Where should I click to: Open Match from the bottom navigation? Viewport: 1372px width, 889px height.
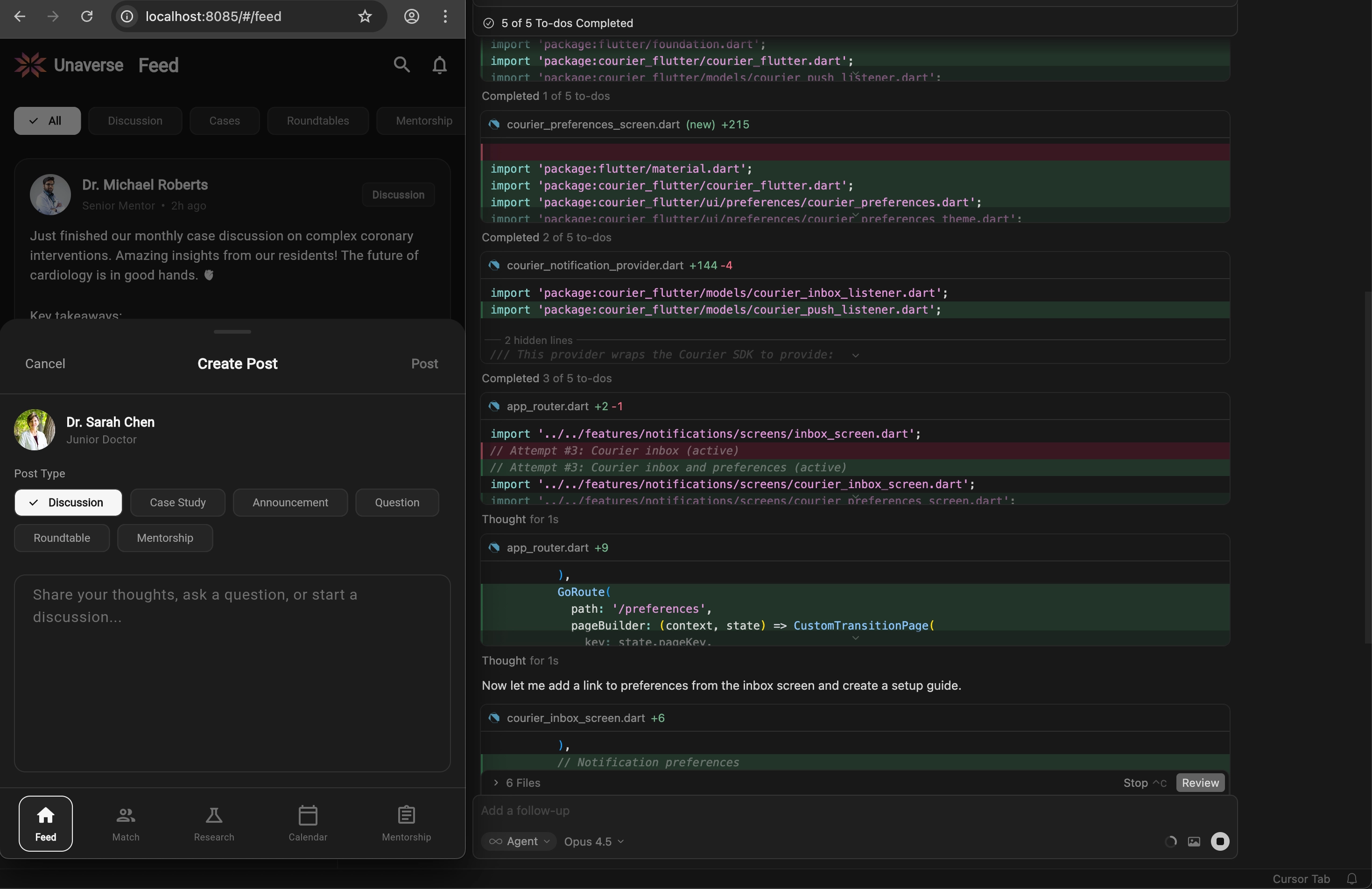point(125,823)
